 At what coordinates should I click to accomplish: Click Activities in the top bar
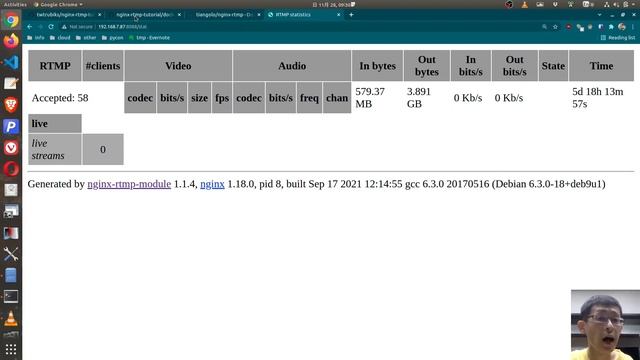tap(15, 4)
